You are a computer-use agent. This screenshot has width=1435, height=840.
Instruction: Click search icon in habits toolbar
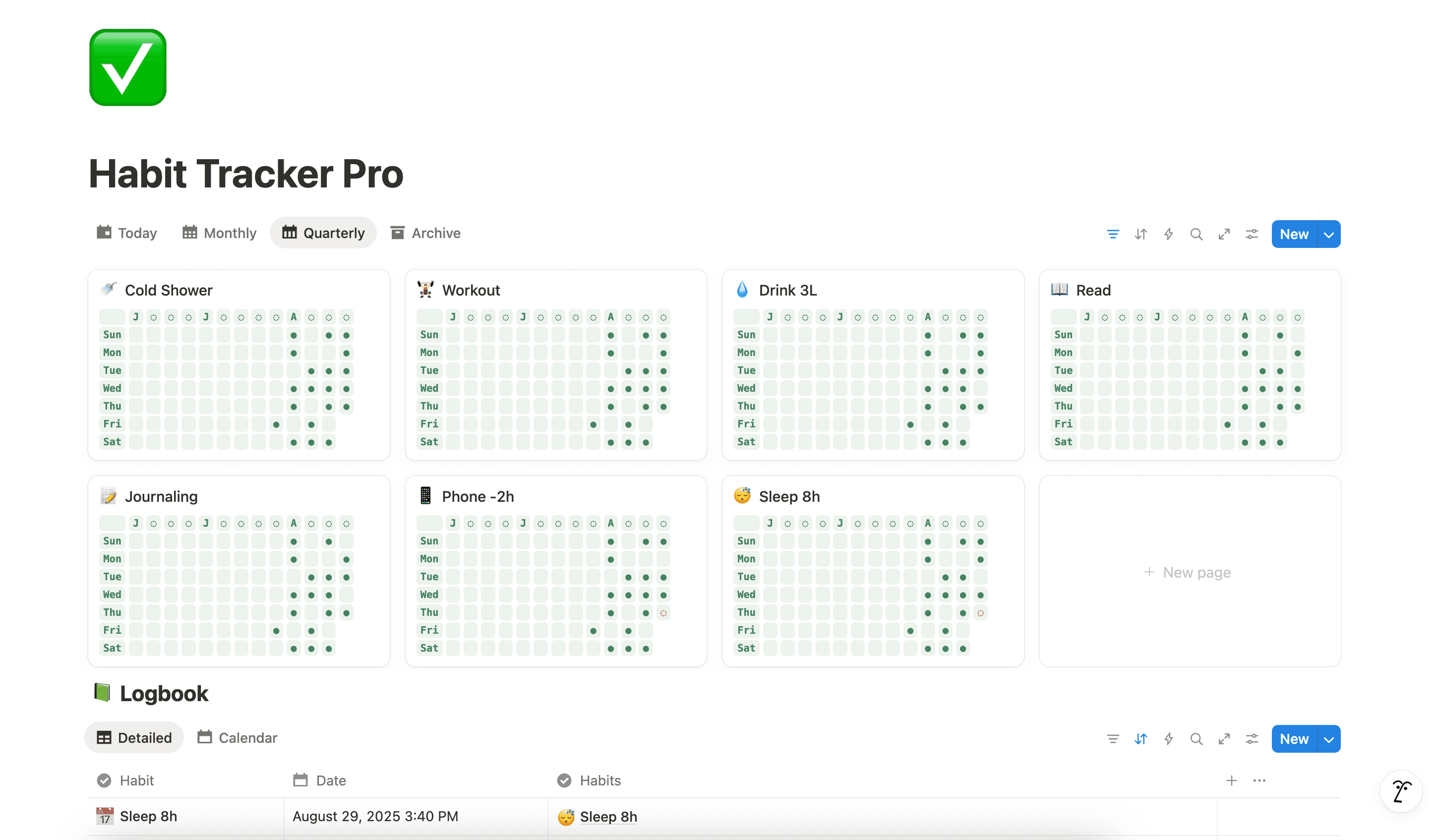click(x=1196, y=234)
